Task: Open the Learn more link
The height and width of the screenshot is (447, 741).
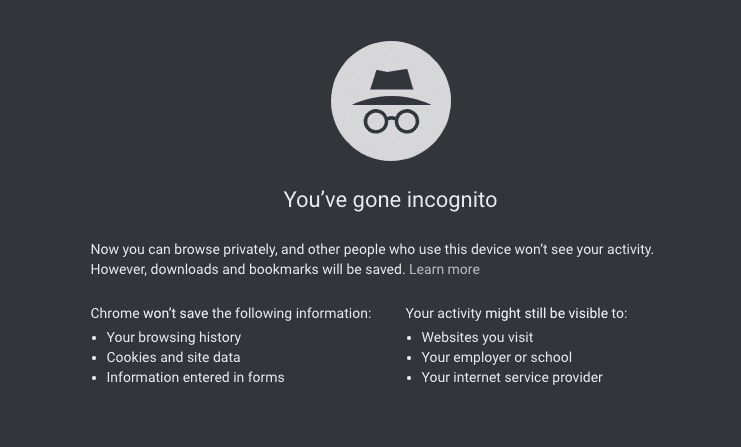Action: [x=444, y=269]
